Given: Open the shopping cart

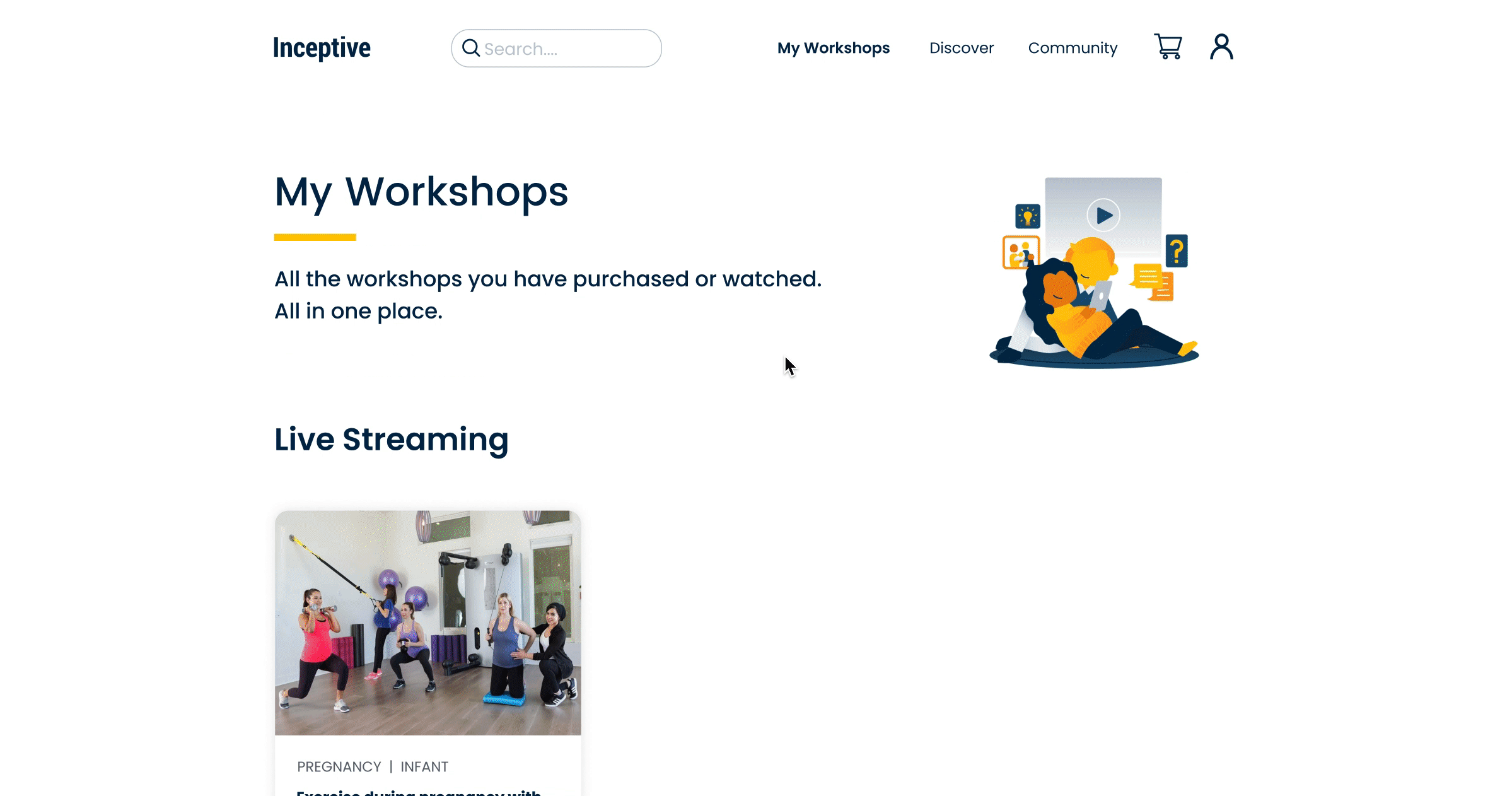Looking at the screenshot, I should pyautogui.click(x=1168, y=47).
